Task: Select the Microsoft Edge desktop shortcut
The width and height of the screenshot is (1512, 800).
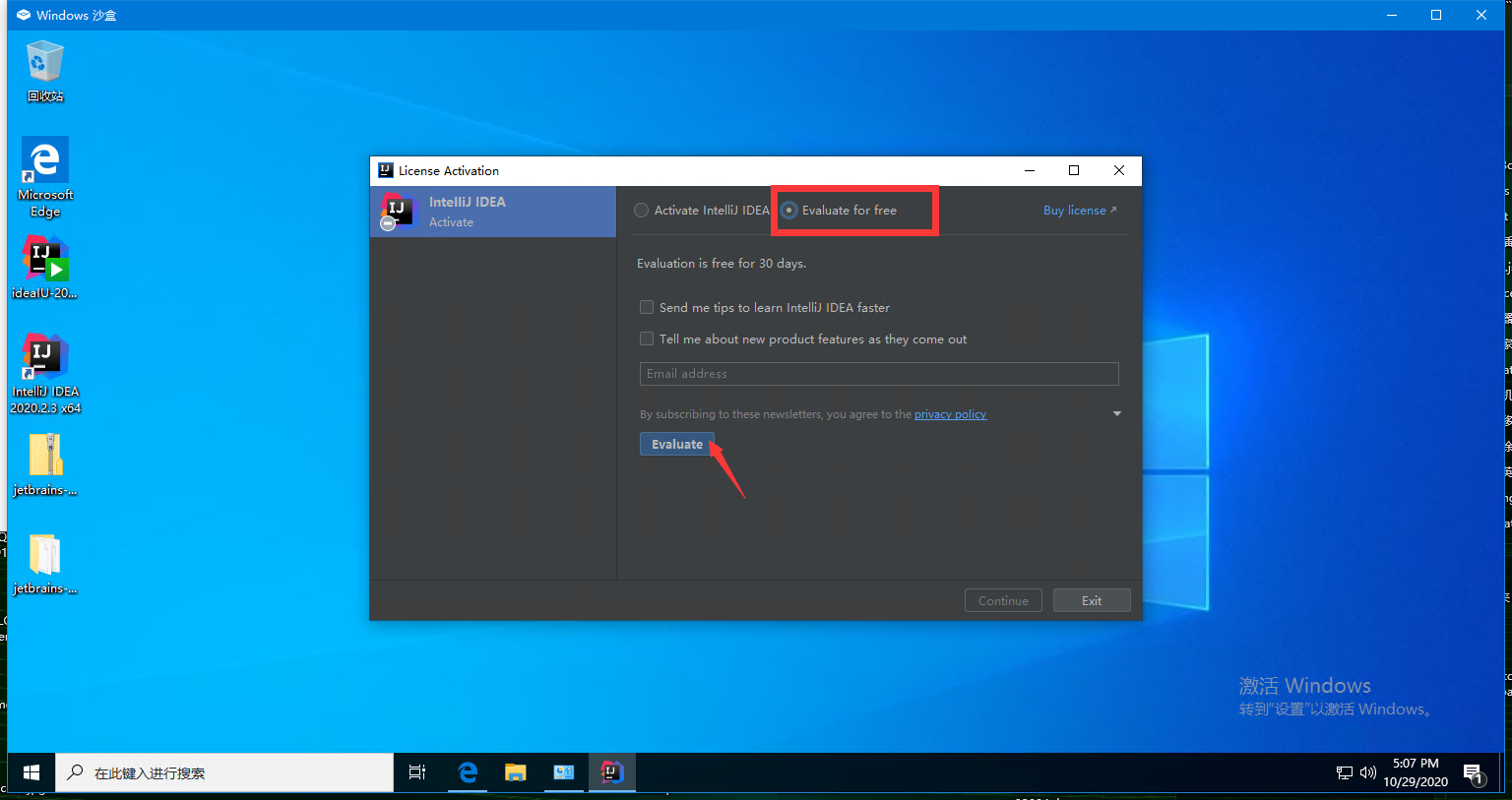Action: [44, 177]
